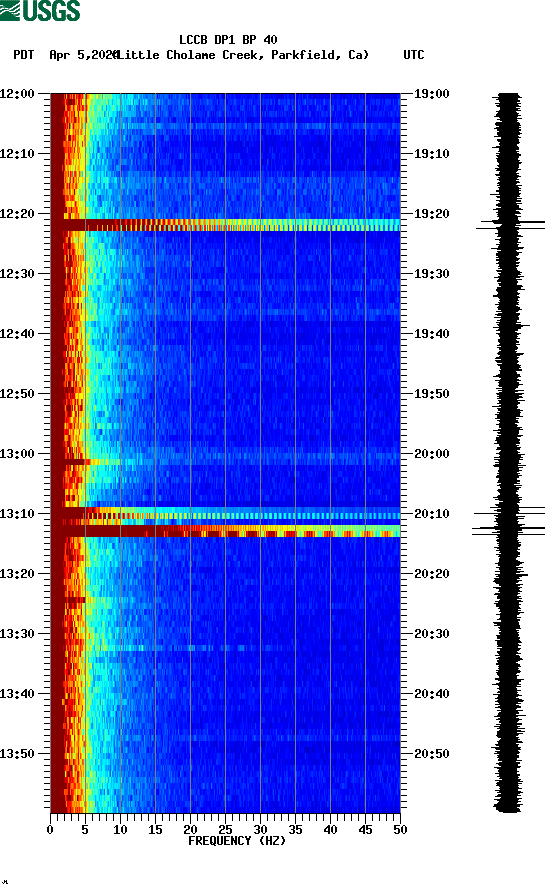Click the "12:20" PDT time label
Screen dimensions: 552x893
[18, 214]
